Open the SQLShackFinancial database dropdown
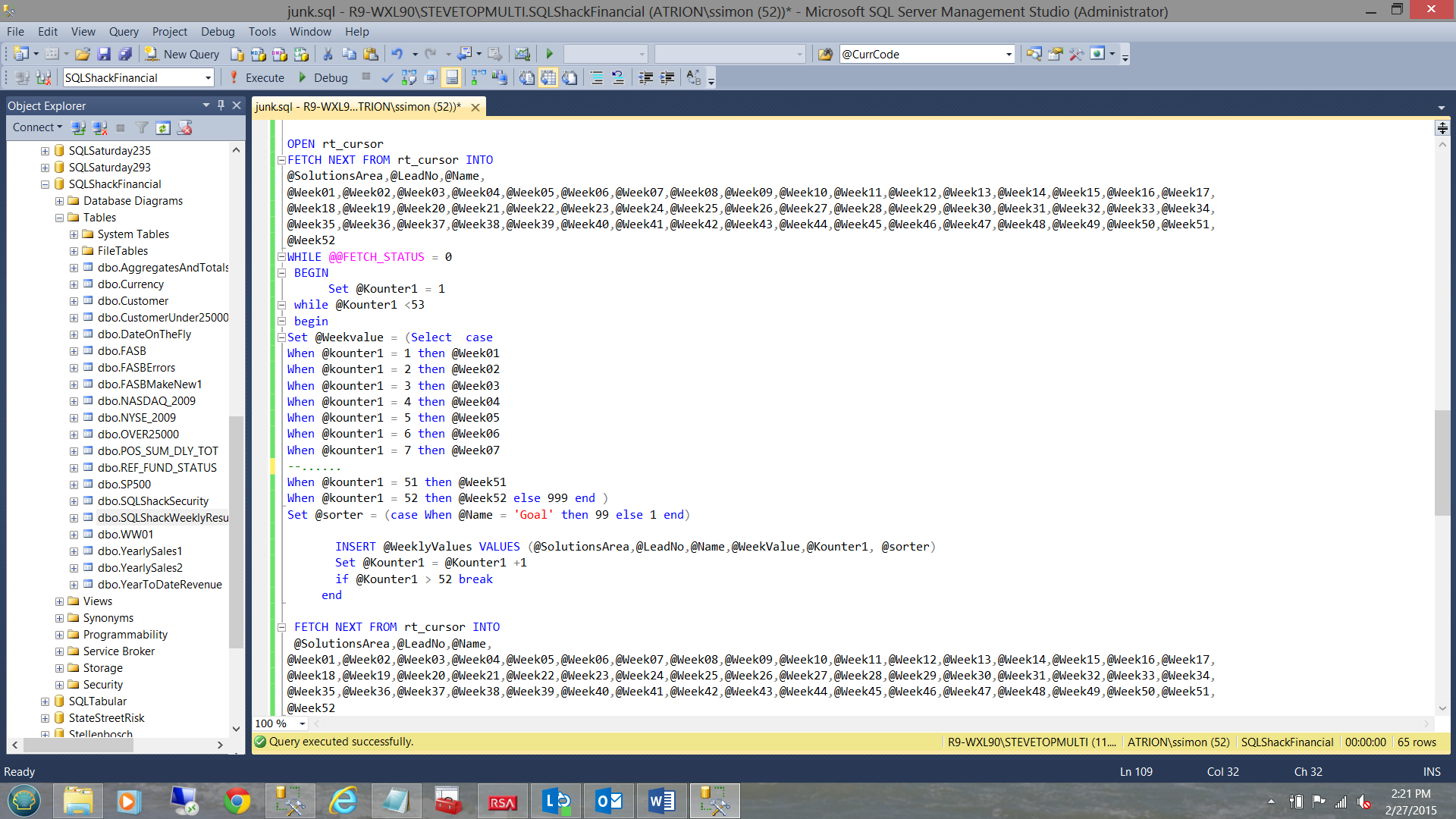Screen dimensions: 1456x819 (x=208, y=78)
